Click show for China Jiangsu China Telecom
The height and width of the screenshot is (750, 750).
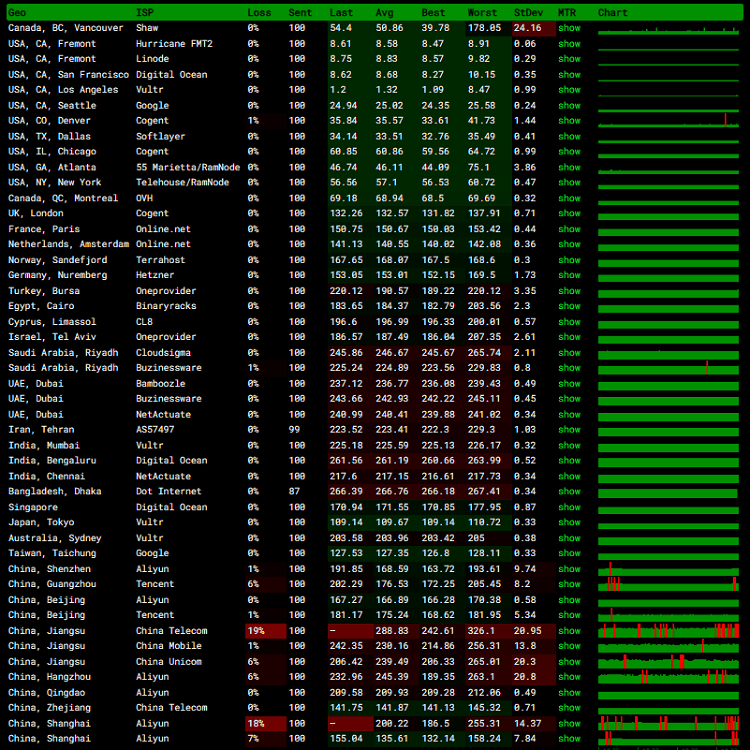(x=568, y=631)
